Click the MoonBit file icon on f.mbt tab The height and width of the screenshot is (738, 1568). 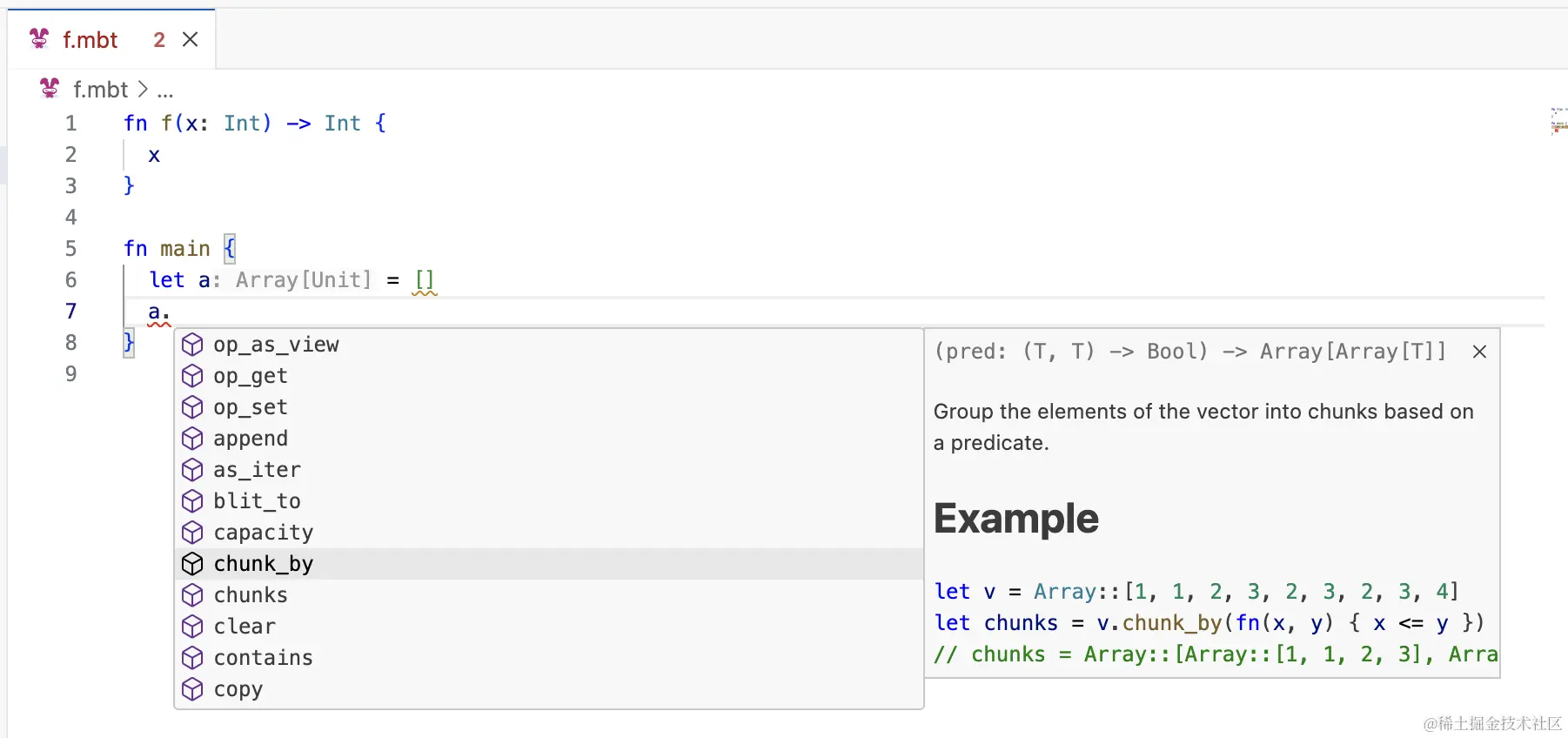(x=39, y=39)
